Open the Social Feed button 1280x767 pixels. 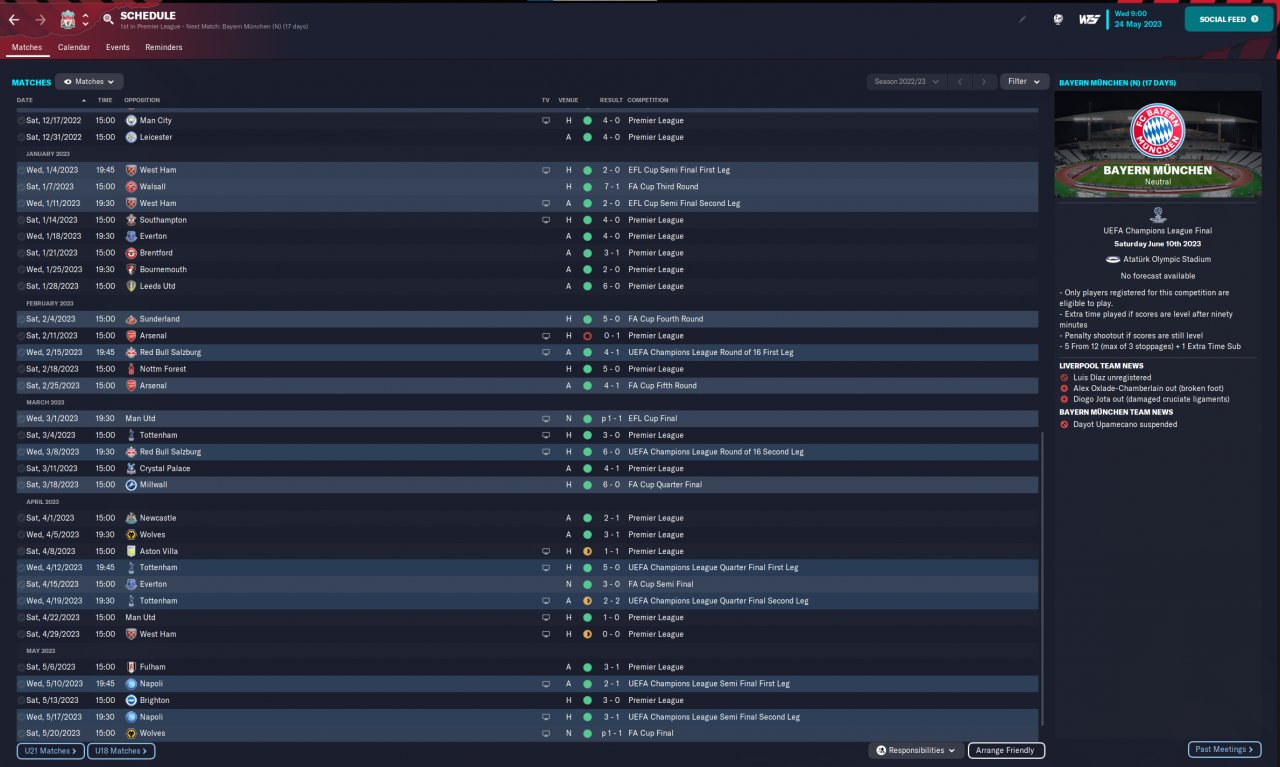pyautogui.click(x=1229, y=19)
